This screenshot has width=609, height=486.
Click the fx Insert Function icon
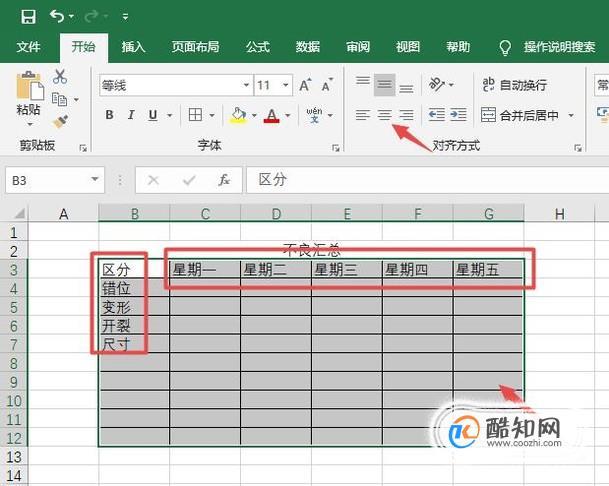[224, 180]
